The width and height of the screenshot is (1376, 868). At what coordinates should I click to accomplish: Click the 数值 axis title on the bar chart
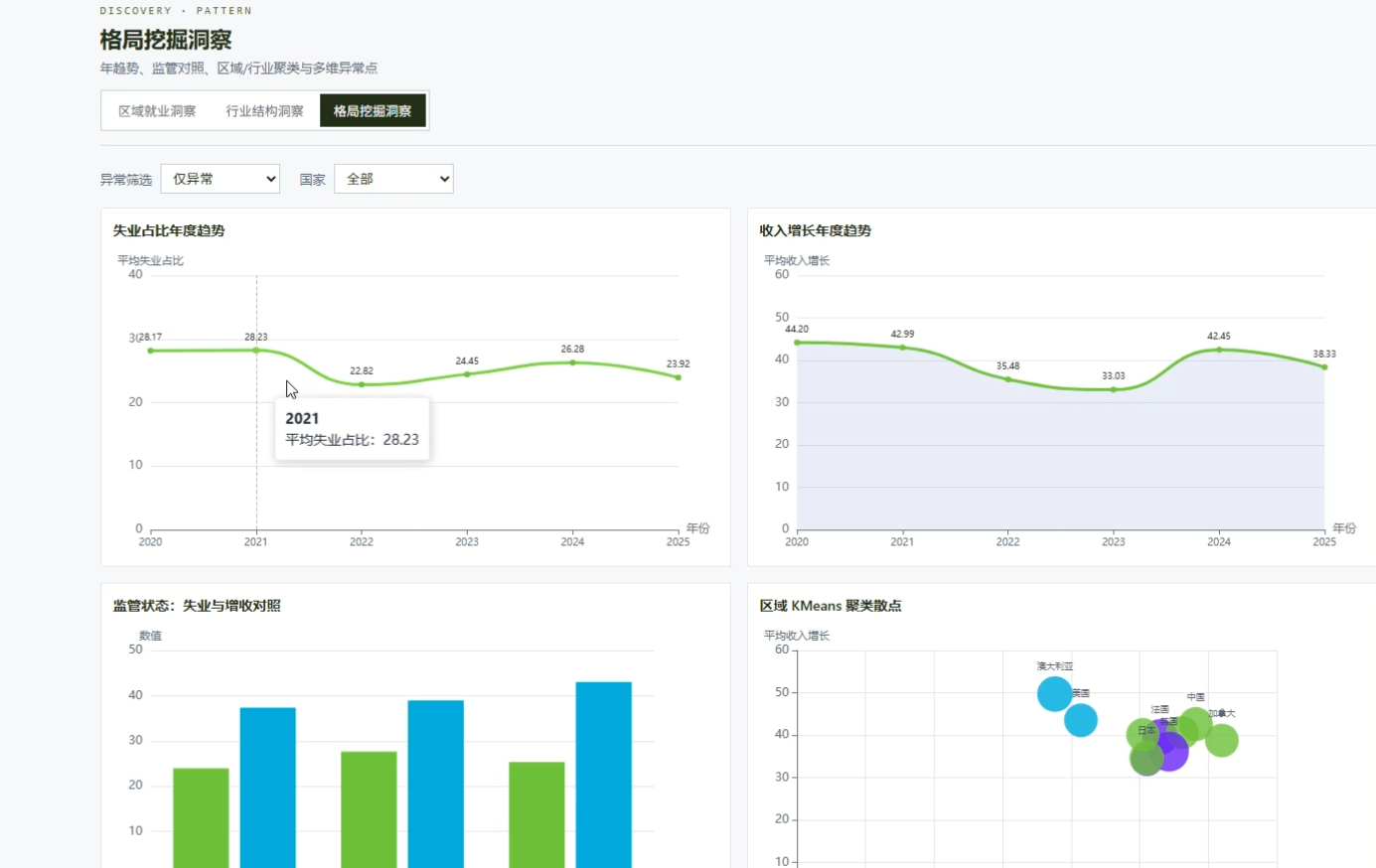150,636
